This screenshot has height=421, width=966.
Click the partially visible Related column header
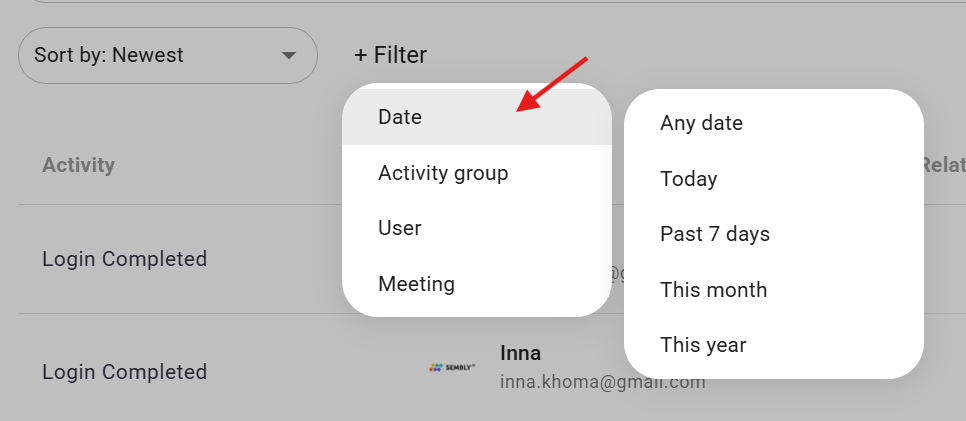(942, 165)
